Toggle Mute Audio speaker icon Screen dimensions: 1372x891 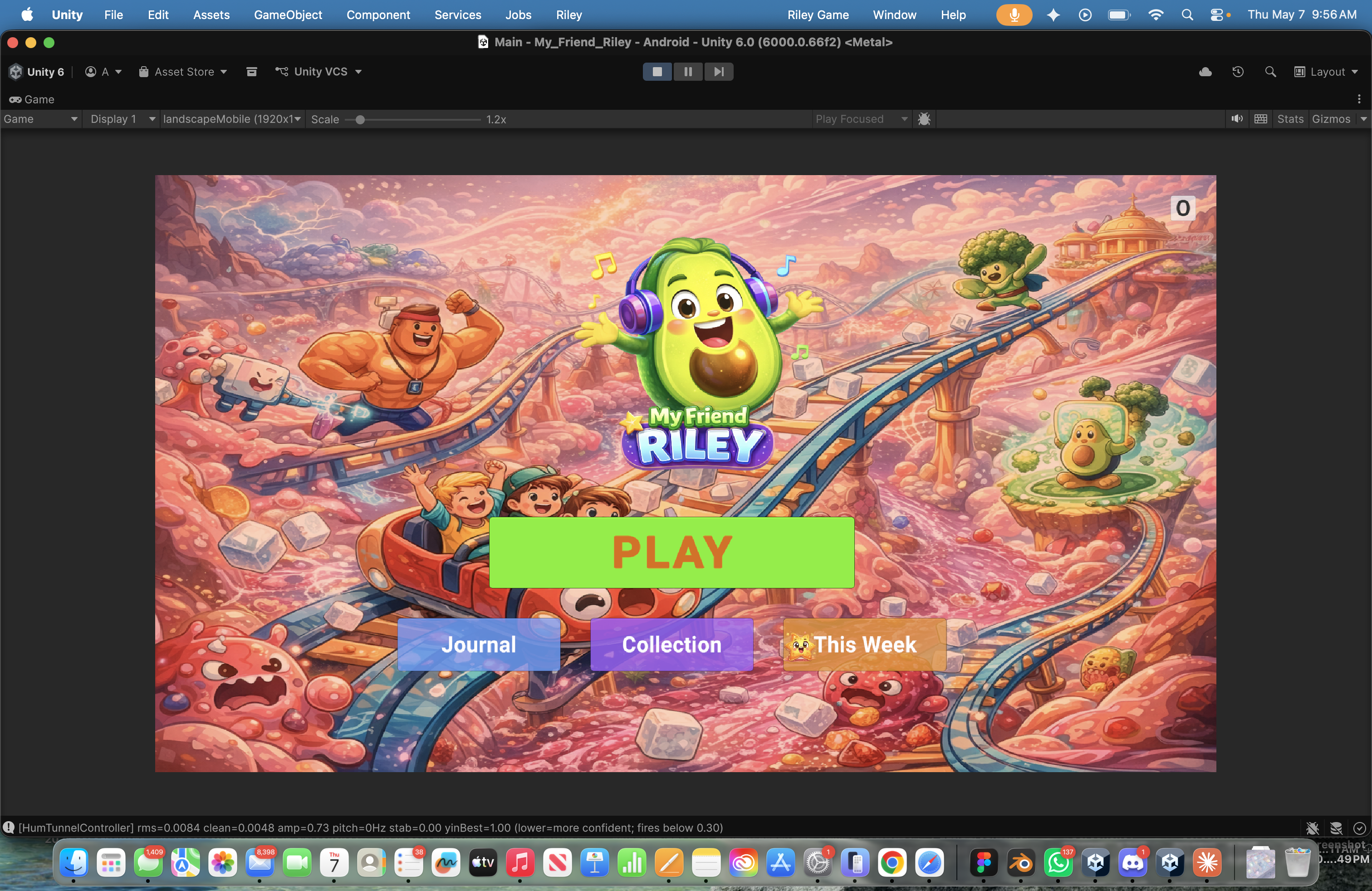(1236, 119)
